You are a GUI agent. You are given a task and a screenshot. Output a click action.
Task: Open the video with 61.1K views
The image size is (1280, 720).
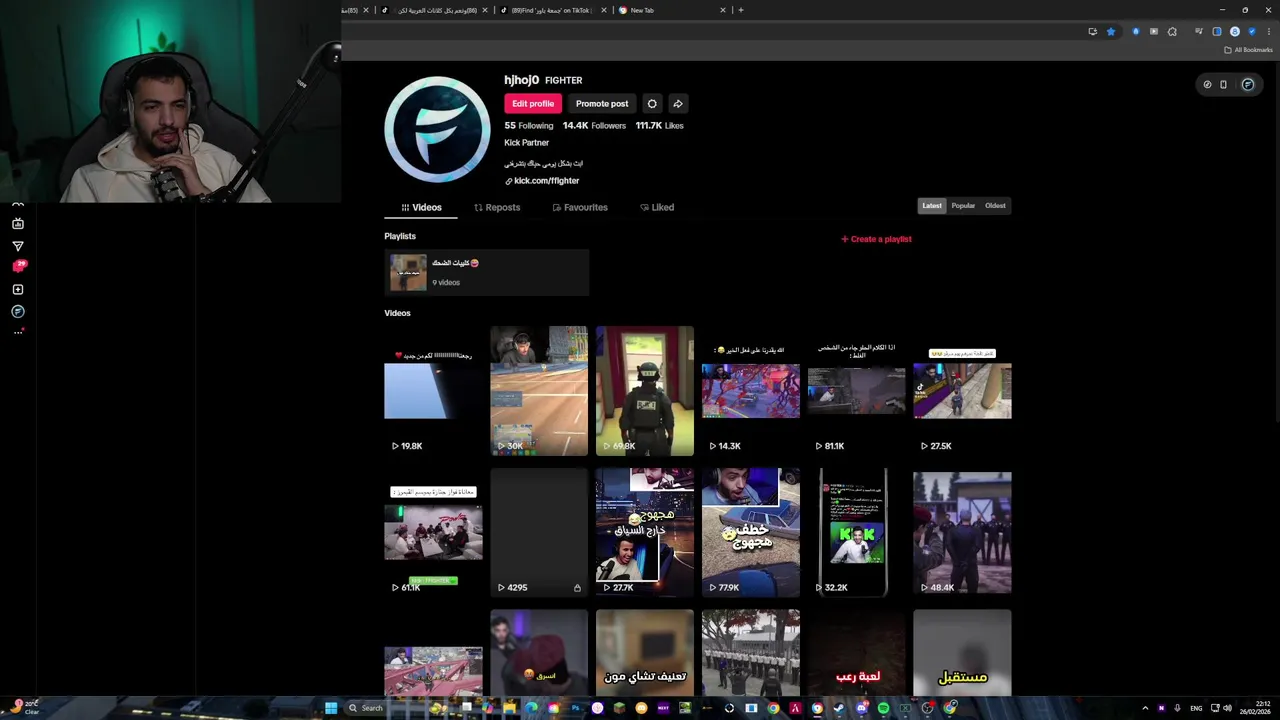[433, 533]
